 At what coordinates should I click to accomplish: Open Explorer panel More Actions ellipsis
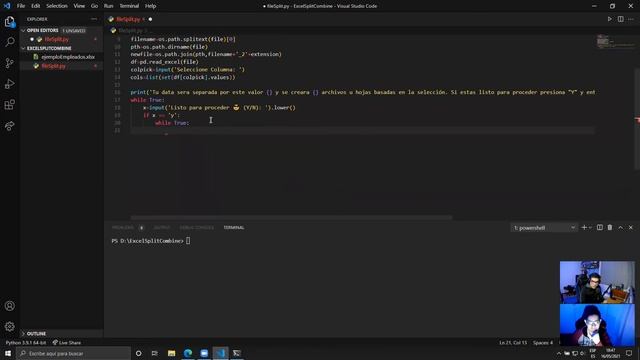tap(94, 19)
